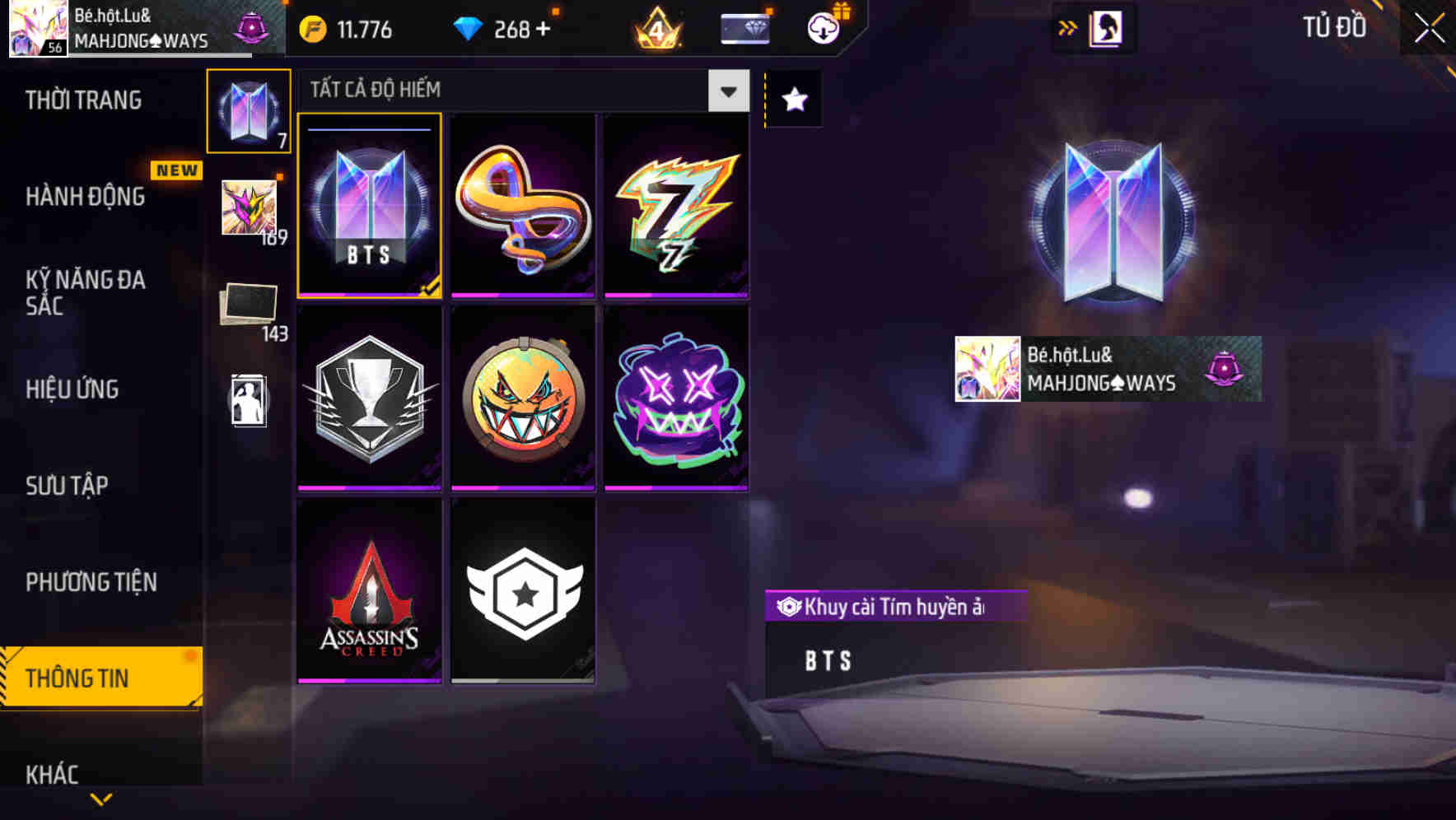Pick the lightning number 7 badge
Screen dimensions: 1456x820
tap(676, 206)
